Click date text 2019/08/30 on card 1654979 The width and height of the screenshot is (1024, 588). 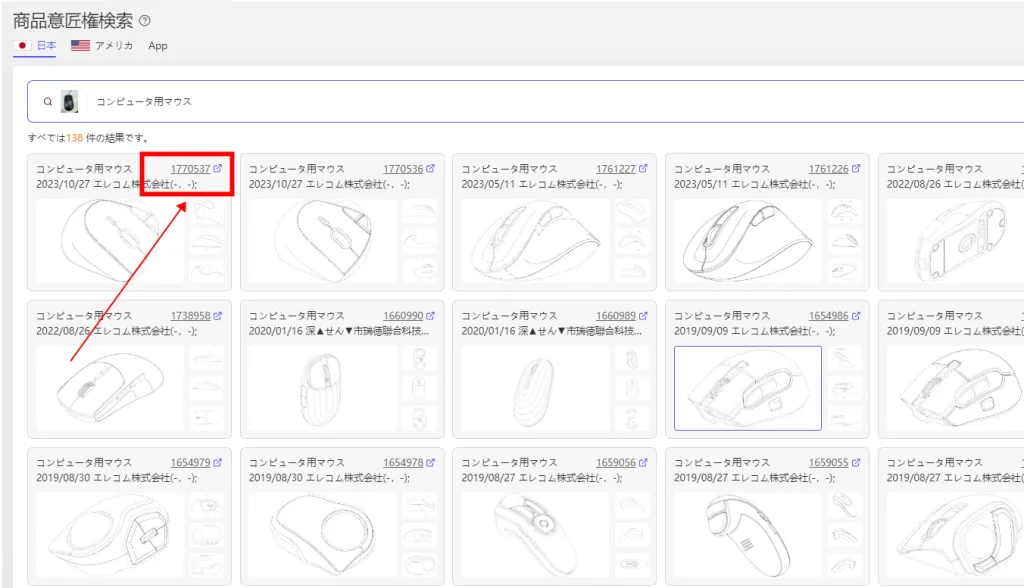pos(63,478)
